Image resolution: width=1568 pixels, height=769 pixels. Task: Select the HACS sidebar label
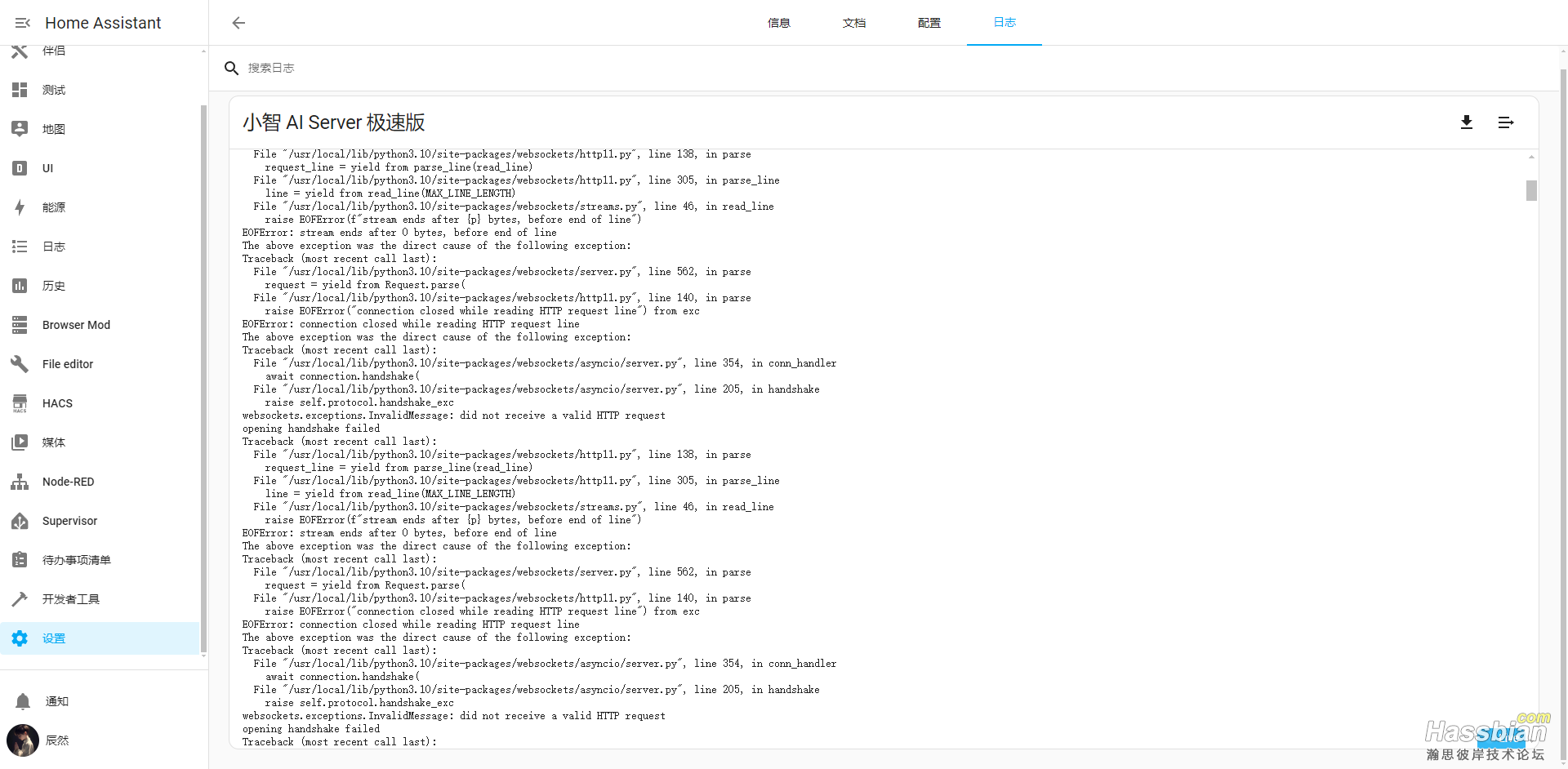click(x=57, y=403)
